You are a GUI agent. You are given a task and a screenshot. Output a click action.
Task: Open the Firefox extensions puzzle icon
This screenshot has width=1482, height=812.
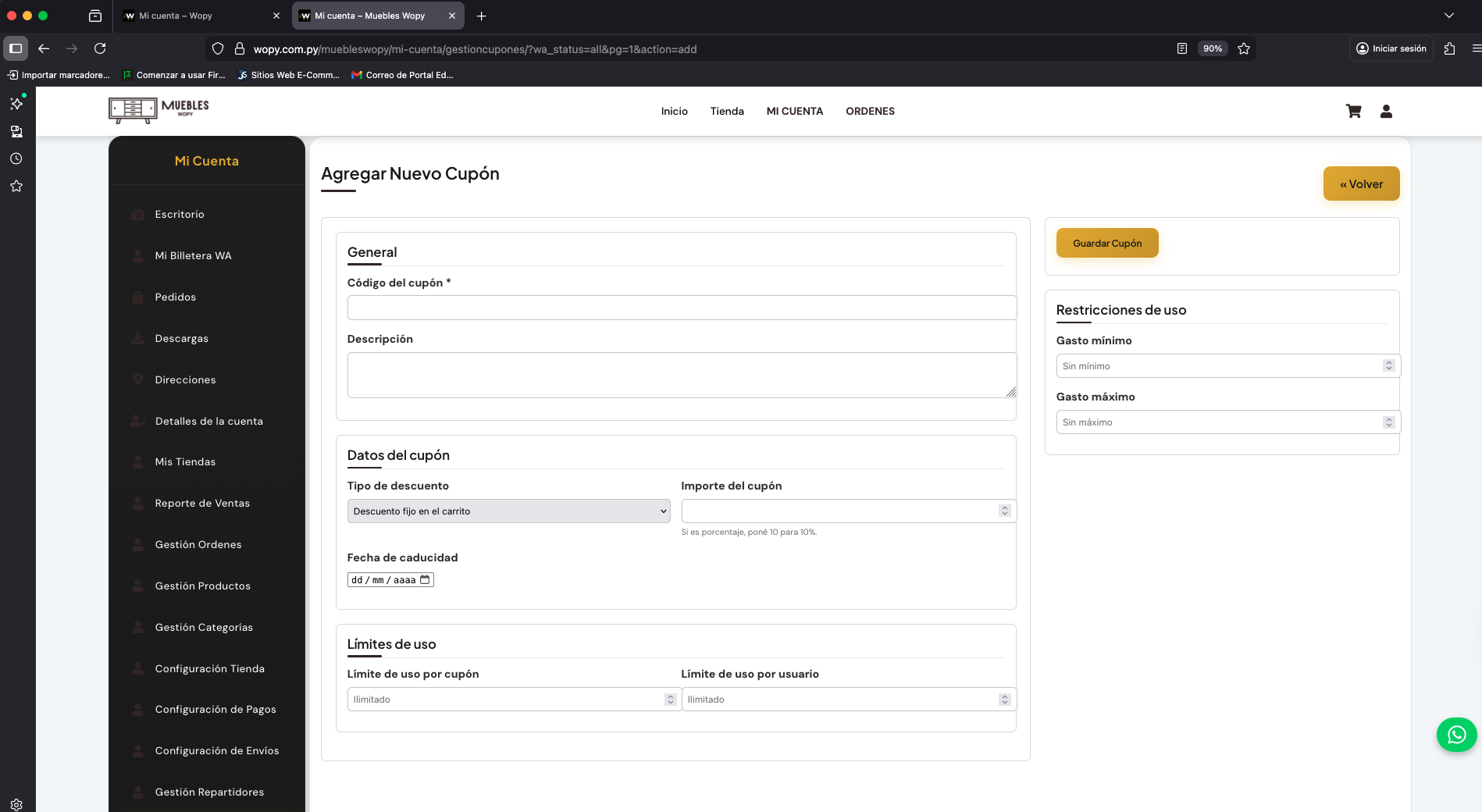pyautogui.click(x=1449, y=48)
